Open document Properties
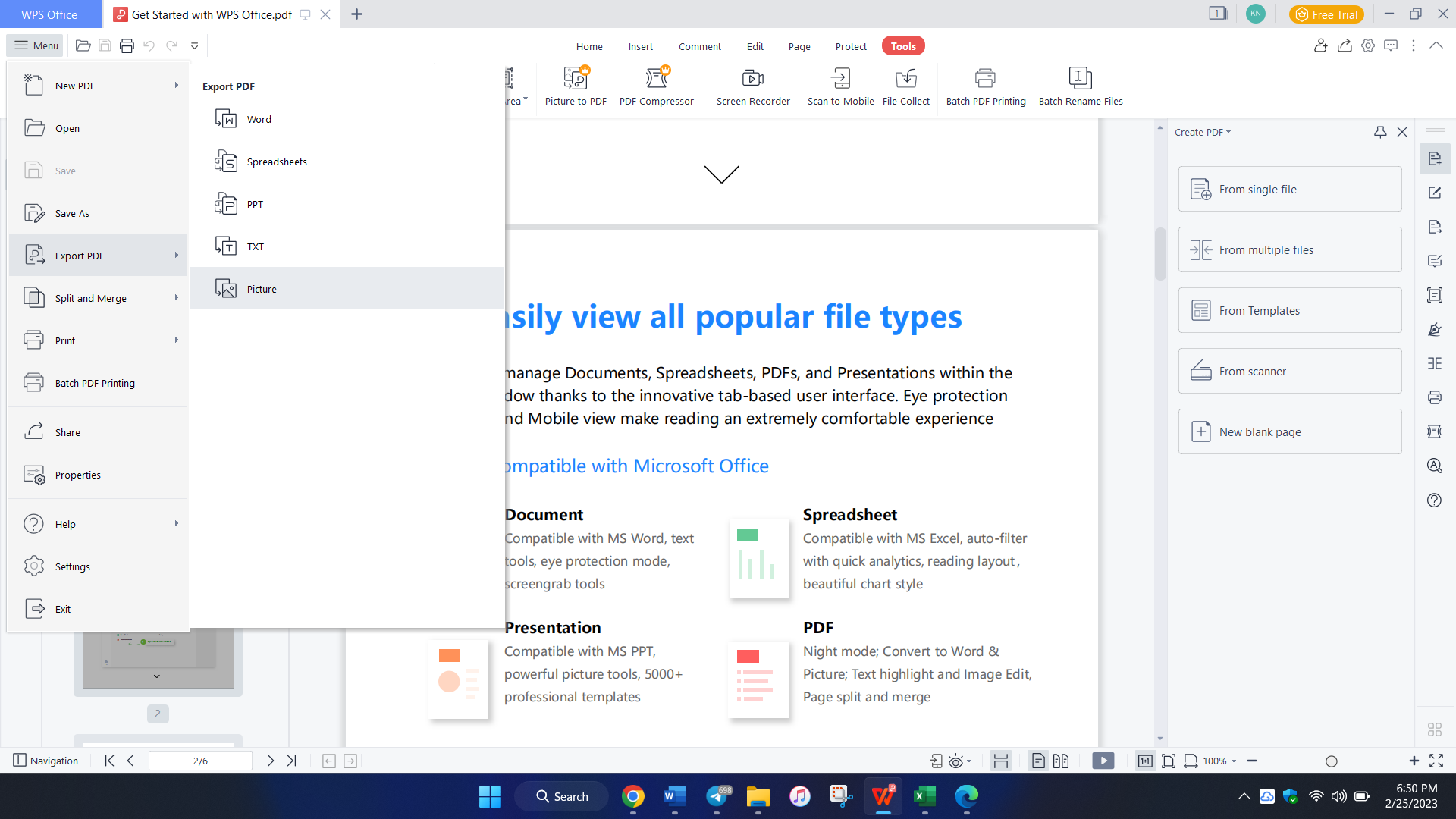Image resolution: width=1456 pixels, height=819 pixels. click(98, 475)
